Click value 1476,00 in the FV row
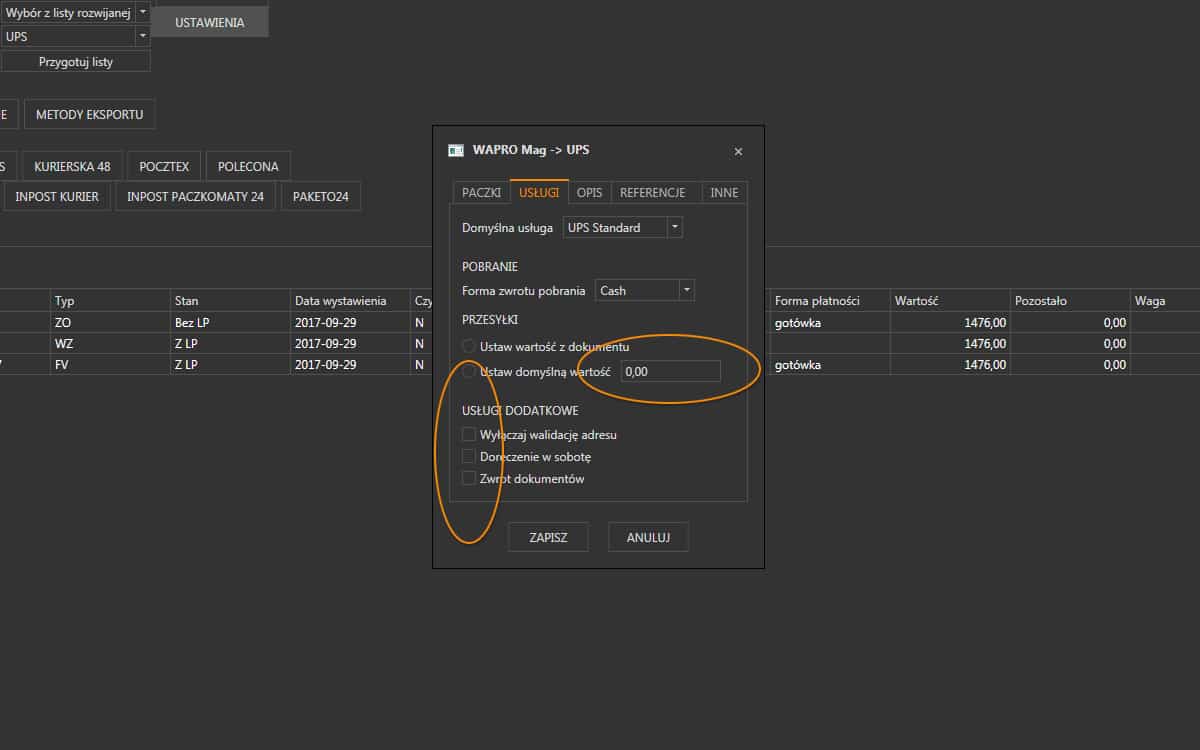Screen dimensions: 1200x750 (x=950, y=365)
